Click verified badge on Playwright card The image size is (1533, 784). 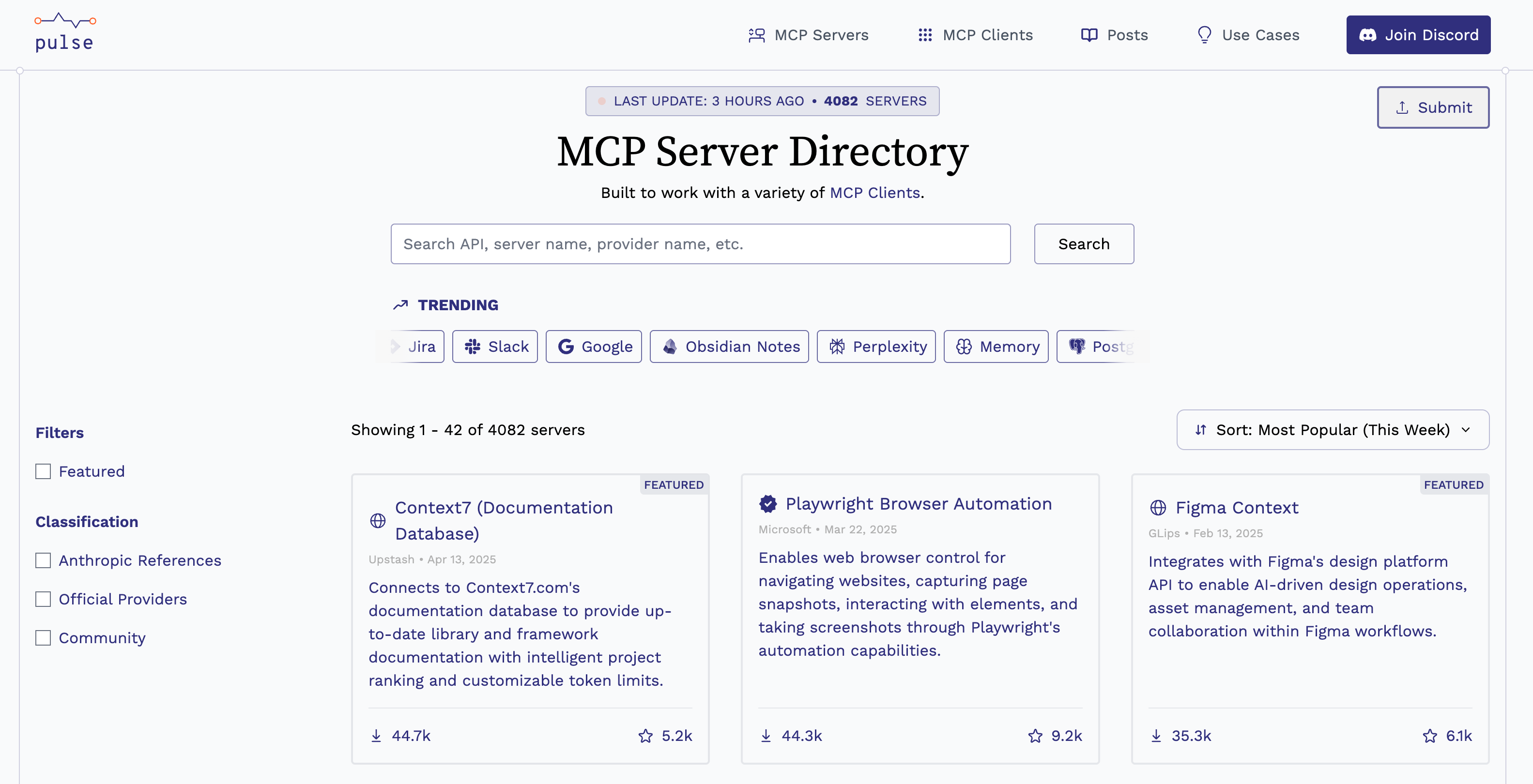[x=768, y=504]
